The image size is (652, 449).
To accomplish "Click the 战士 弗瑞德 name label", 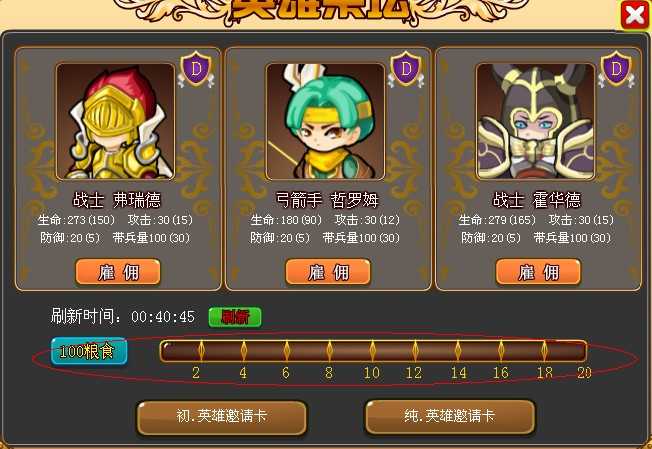I will (117, 200).
